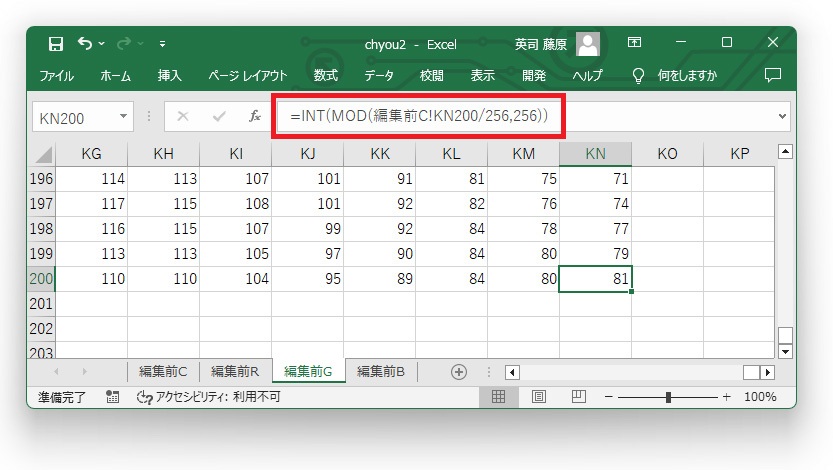Open the 数式 ribbon tab
Viewport: 833px width, 470px height.
pos(325,75)
